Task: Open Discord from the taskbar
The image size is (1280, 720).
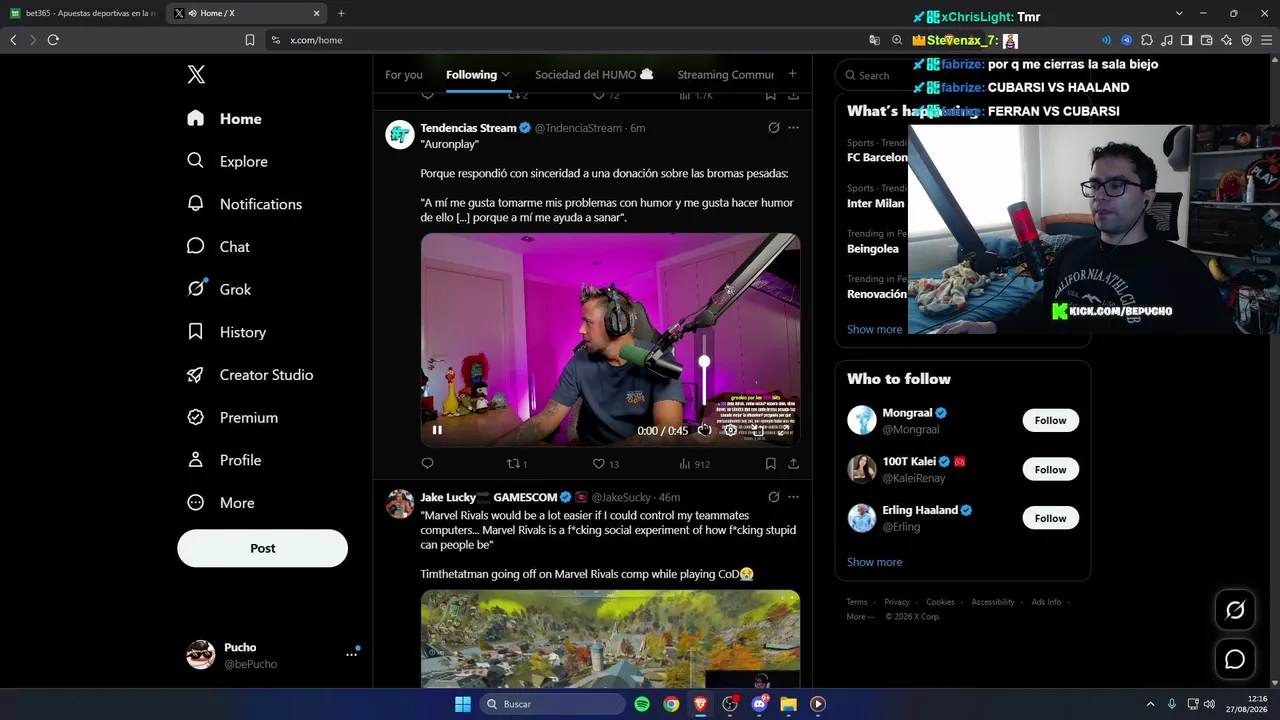Action: coord(759,704)
